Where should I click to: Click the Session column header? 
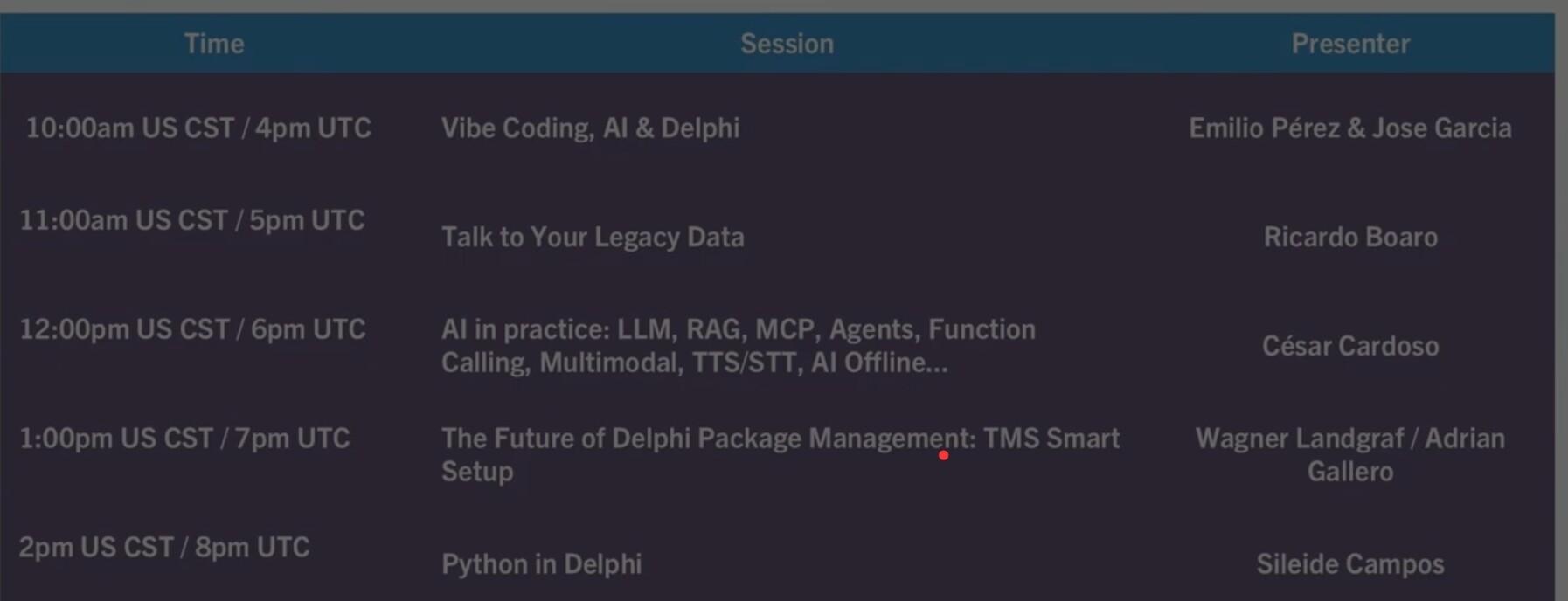(x=787, y=44)
